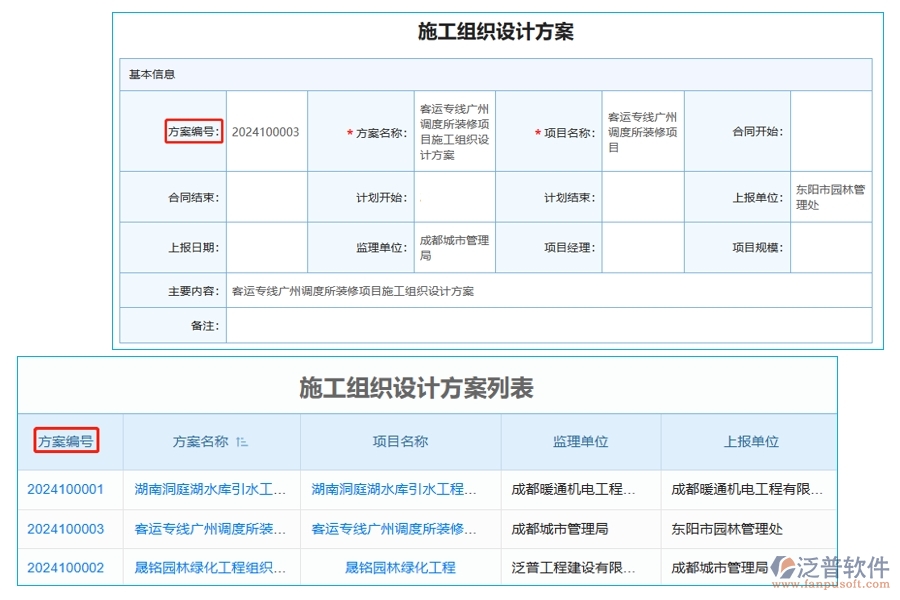
Task: Open plan number 2024100003
Action: point(63,530)
